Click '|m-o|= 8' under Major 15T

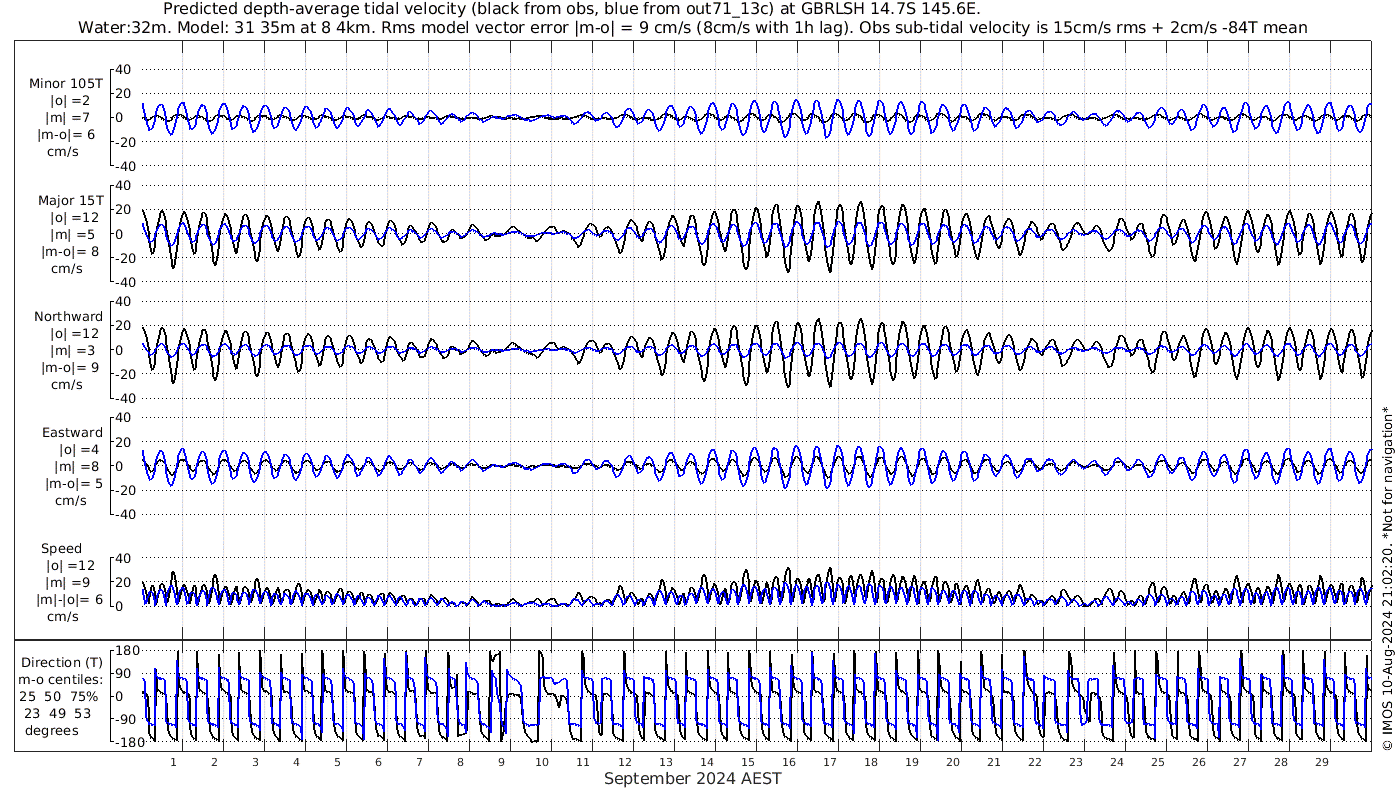point(71,252)
